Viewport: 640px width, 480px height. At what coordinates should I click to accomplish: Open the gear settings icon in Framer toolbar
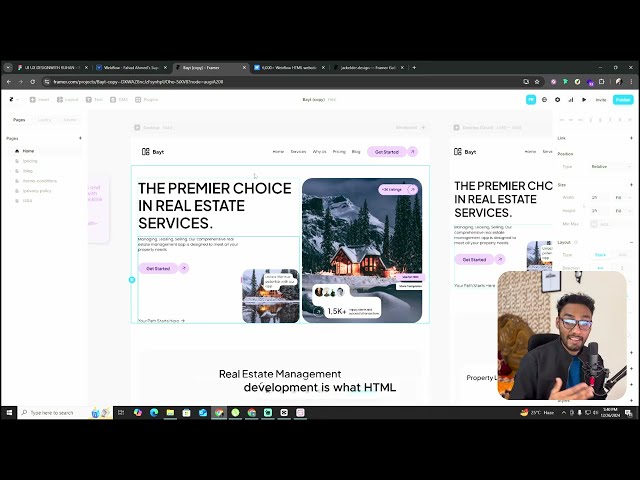point(558,100)
